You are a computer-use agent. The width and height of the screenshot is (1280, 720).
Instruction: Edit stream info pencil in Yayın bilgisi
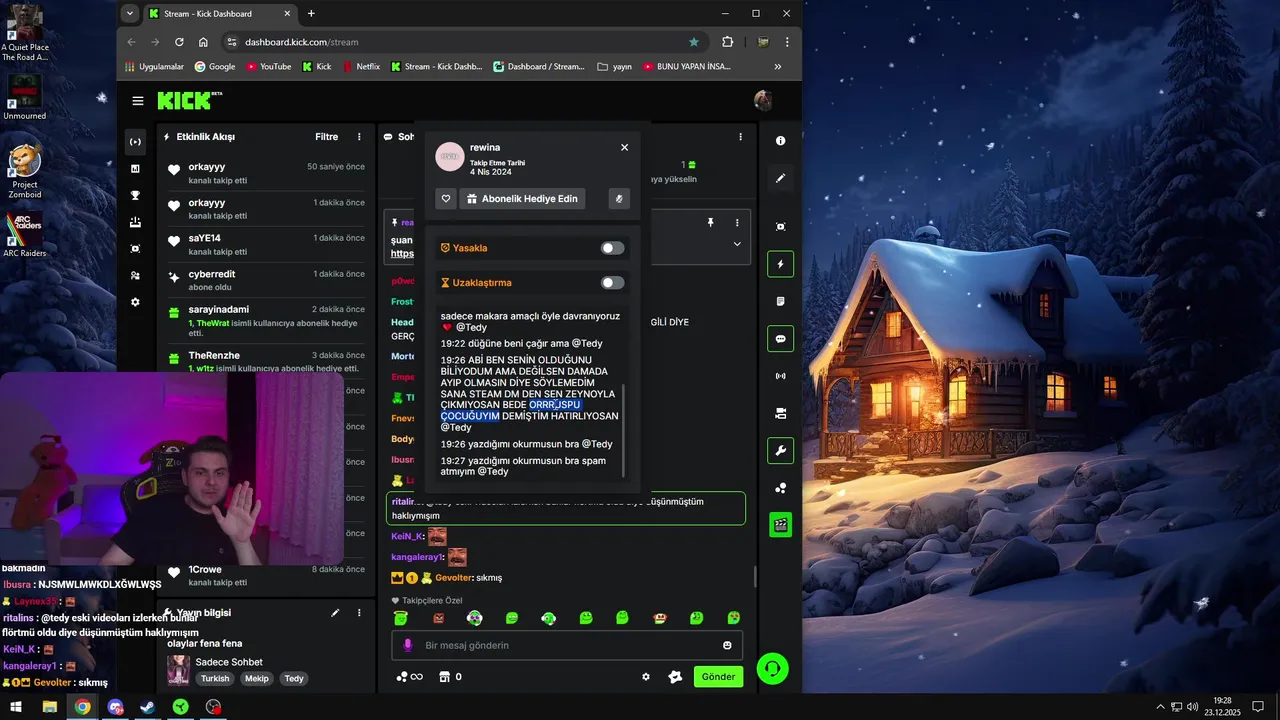335,612
